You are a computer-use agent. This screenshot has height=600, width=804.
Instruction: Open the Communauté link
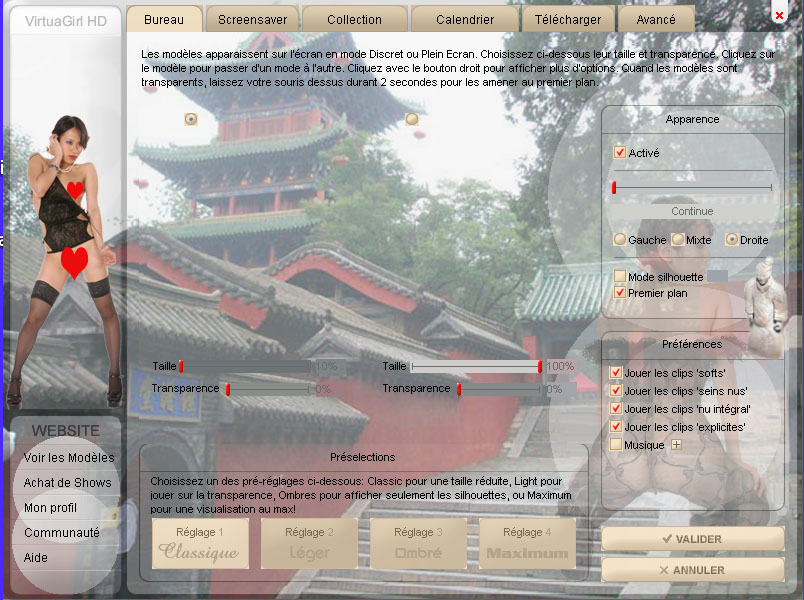click(62, 533)
